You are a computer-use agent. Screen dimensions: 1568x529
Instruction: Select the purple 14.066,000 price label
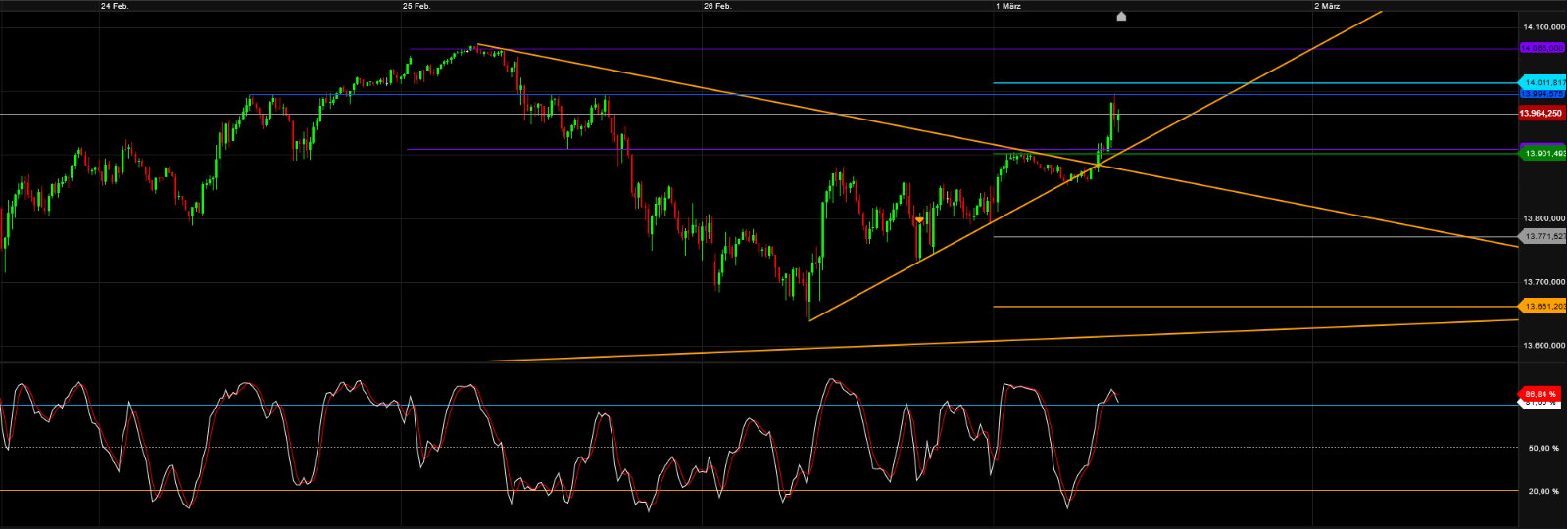[1543, 48]
